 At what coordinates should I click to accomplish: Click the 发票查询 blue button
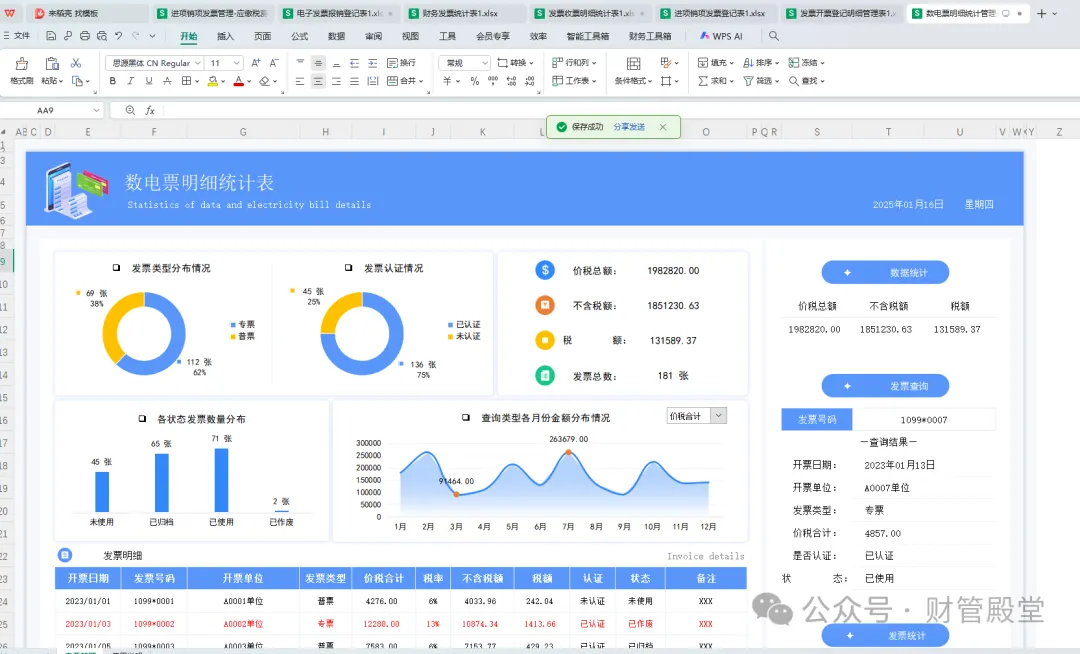tap(885, 386)
